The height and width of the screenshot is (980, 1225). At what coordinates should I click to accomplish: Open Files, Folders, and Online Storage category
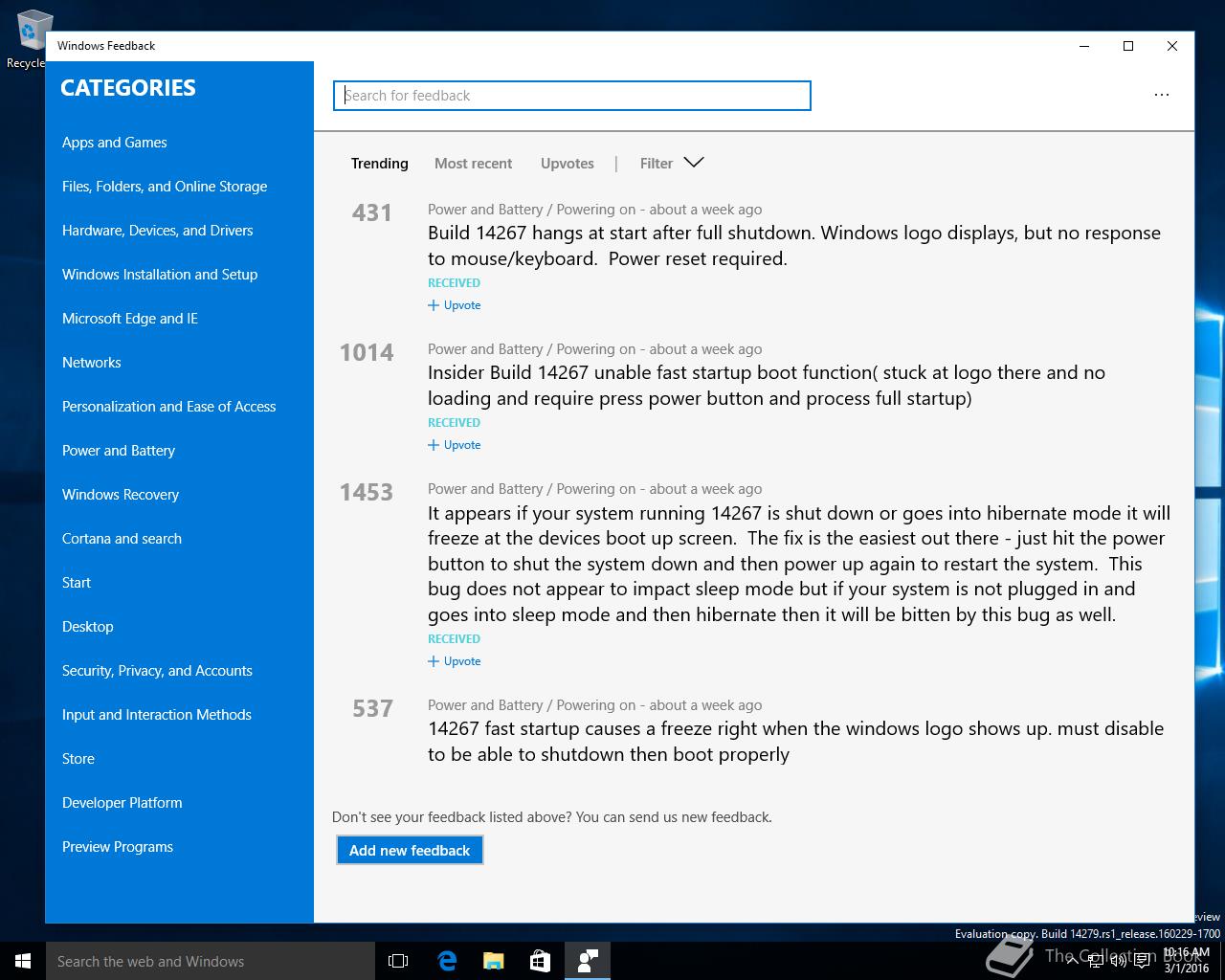point(165,187)
